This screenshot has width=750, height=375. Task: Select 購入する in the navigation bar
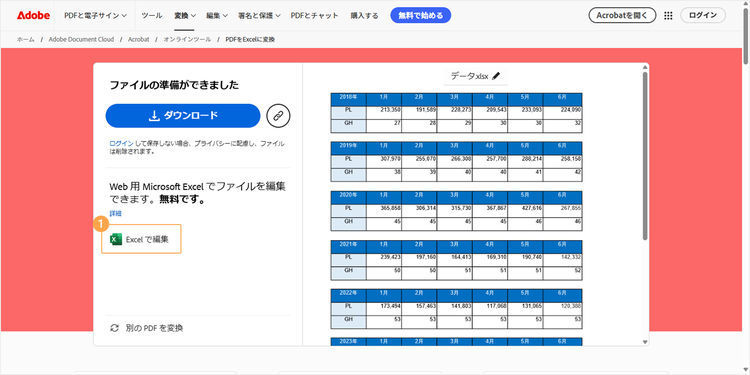point(364,15)
